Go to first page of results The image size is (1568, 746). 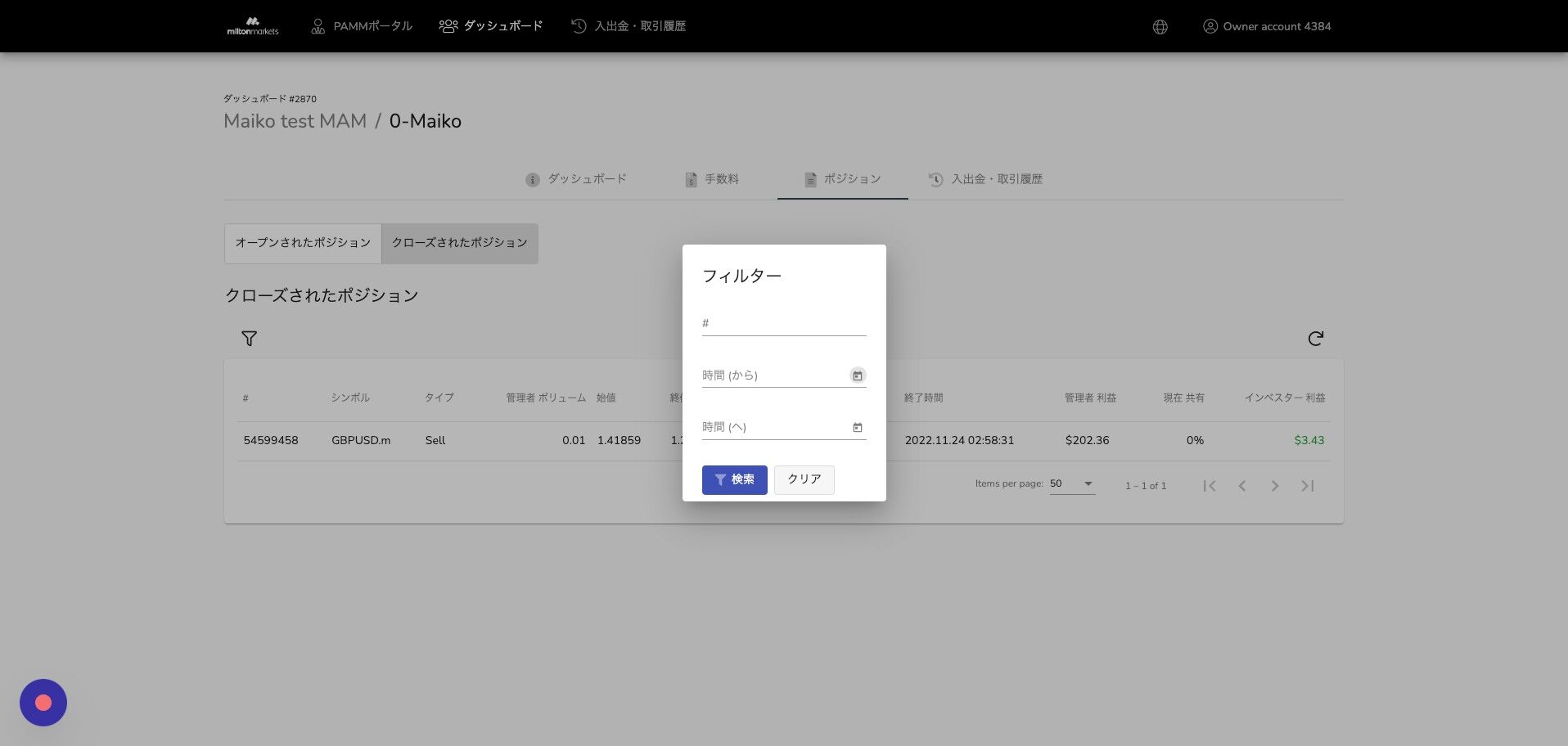[1210, 486]
